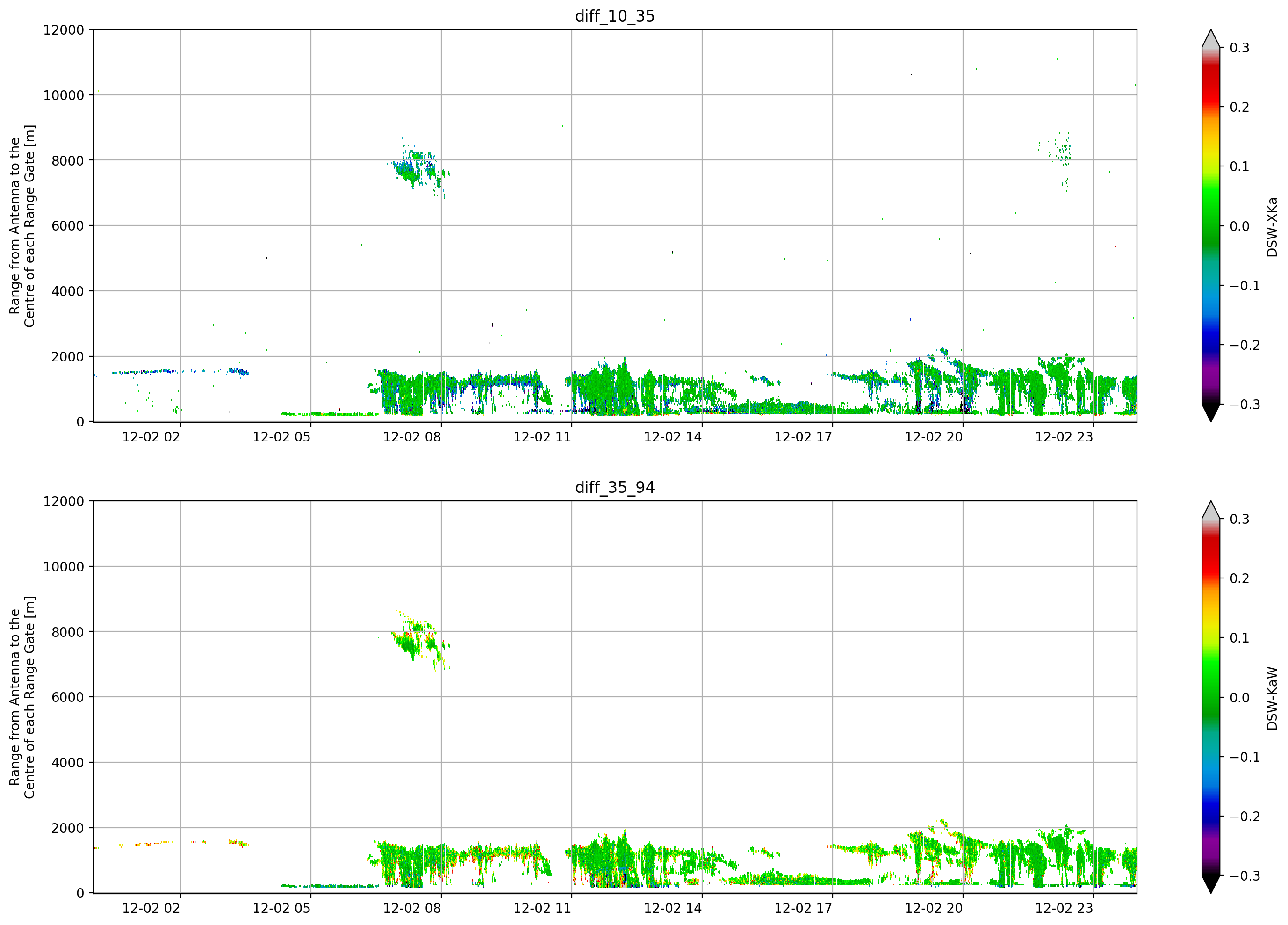The height and width of the screenshot is (925, 1288).
Task: Click the 0.3 tick on DSW-KaW colorbar
Action: 1240,519
